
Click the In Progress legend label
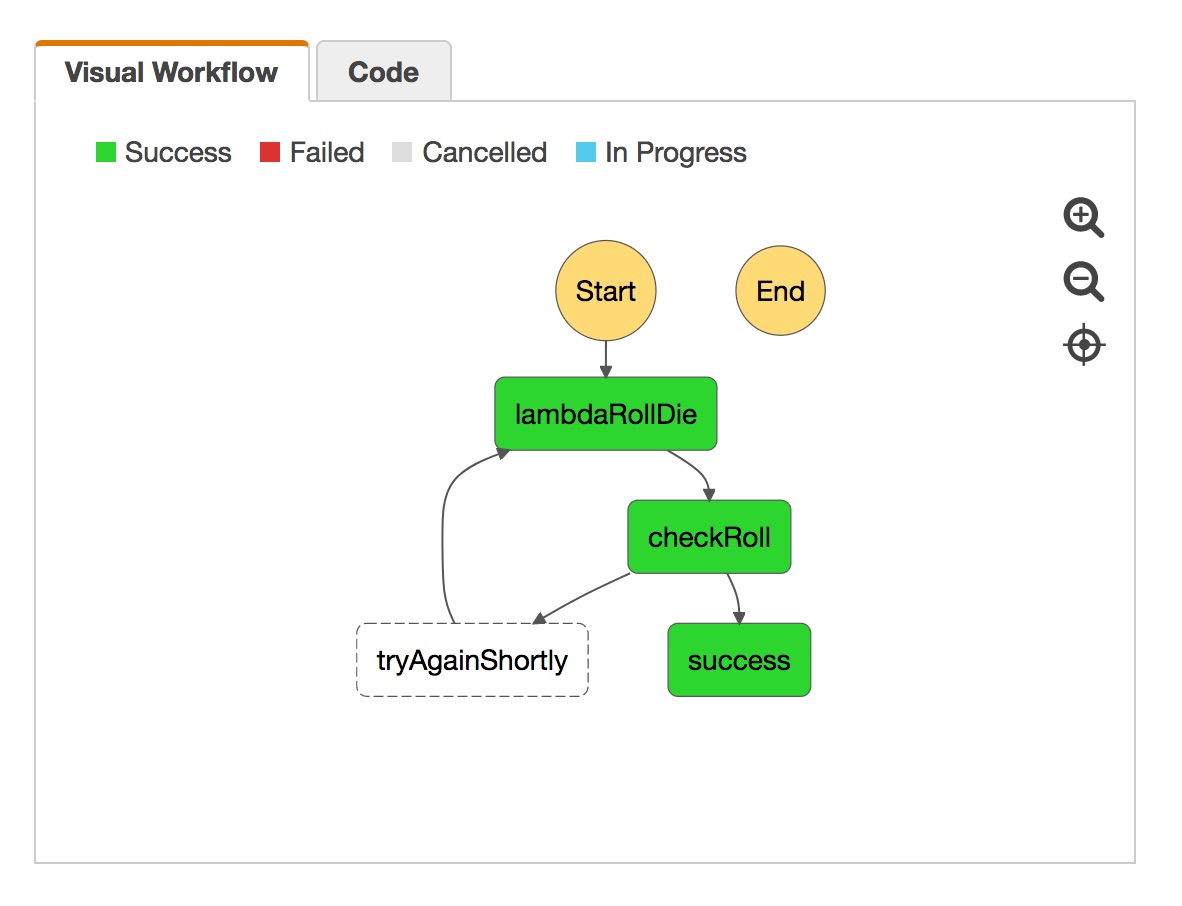pyautogui.click(x=676, y=153)
